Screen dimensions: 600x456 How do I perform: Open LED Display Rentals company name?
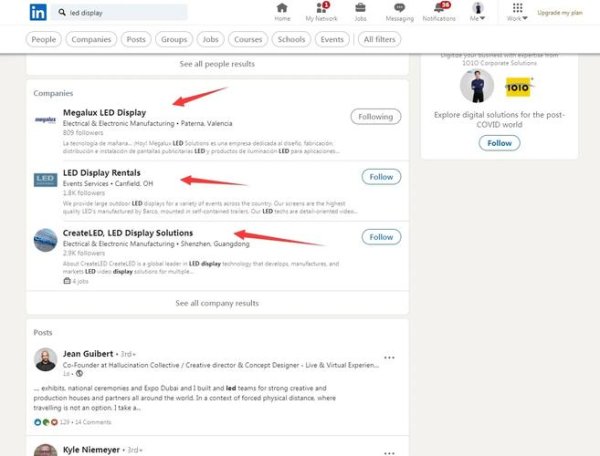point(102,173)
